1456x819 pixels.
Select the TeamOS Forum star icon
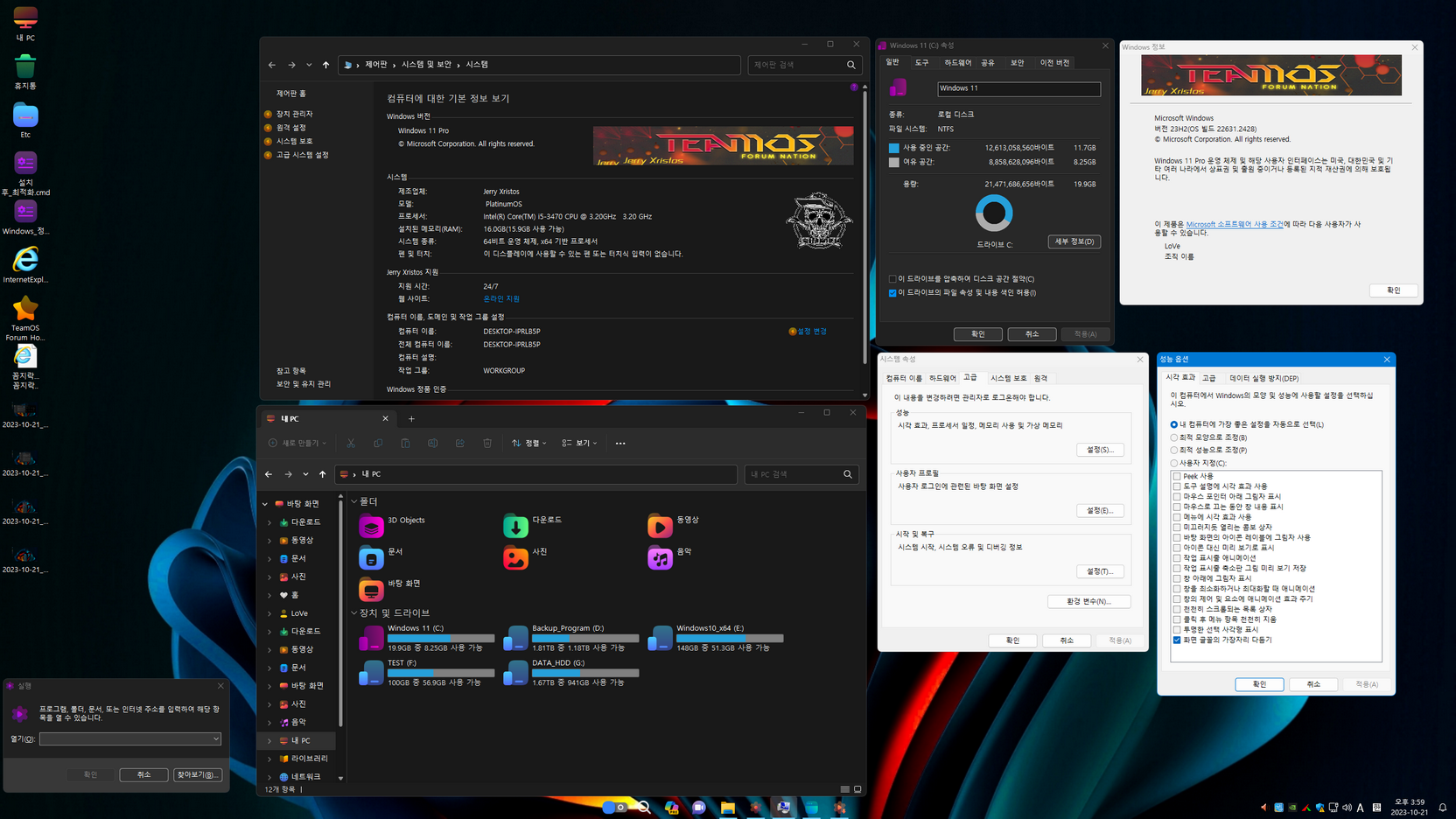[25, 317]
